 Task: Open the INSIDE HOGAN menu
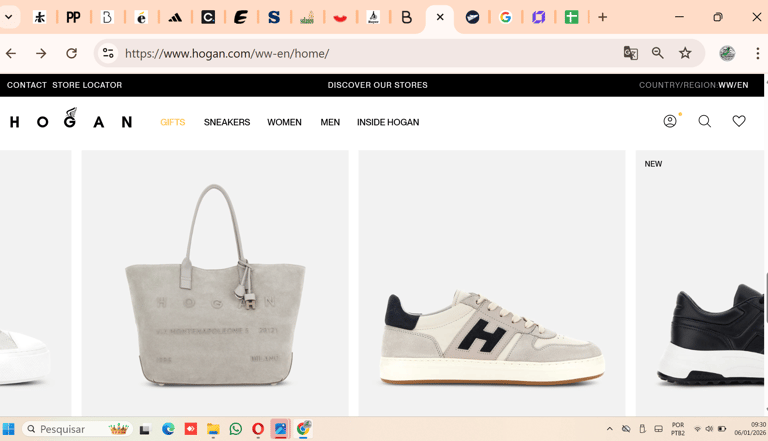click(x=388, y=122)
